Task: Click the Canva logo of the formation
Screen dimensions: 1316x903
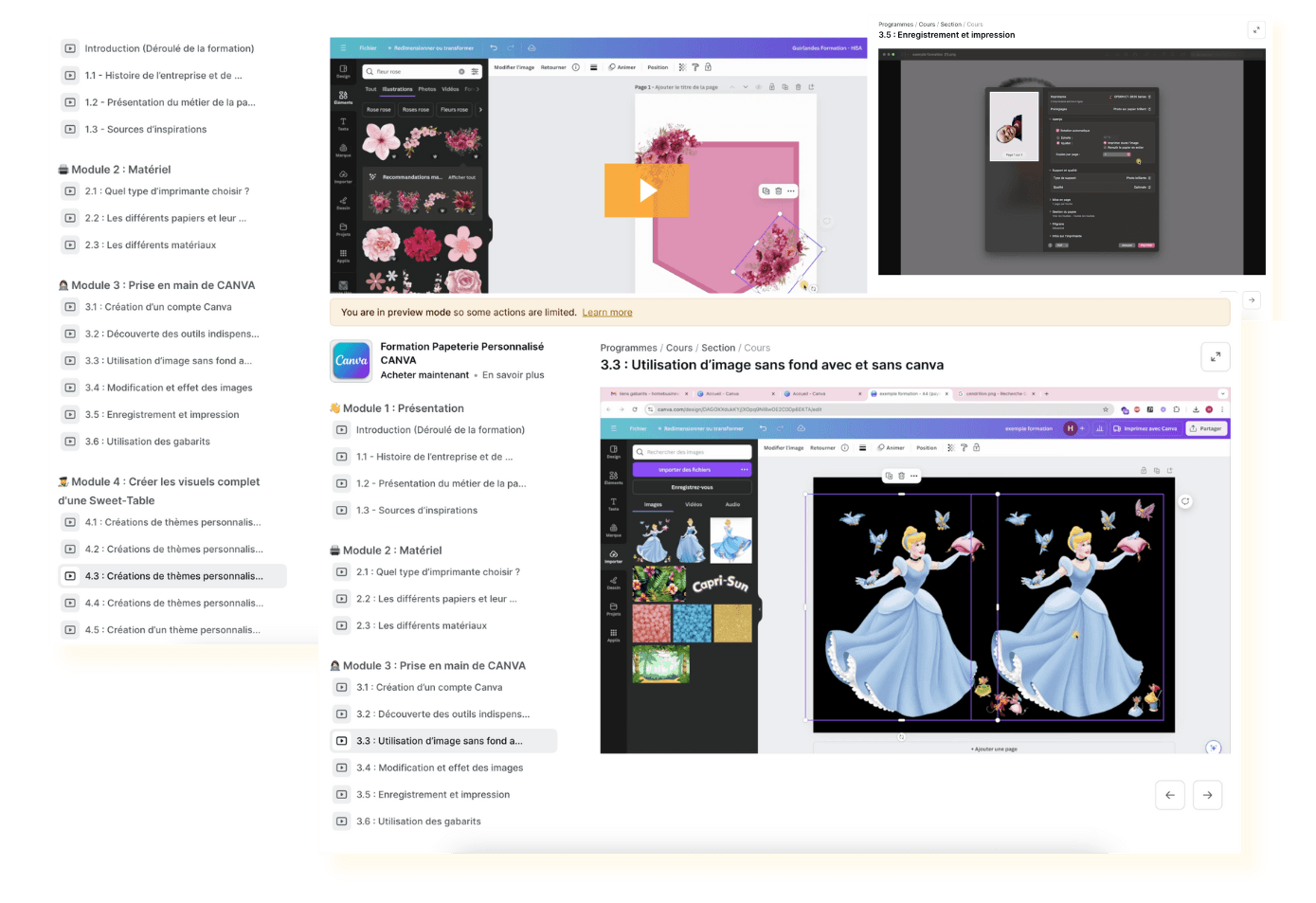Action: pyautogui.click(x=351, y=360)
